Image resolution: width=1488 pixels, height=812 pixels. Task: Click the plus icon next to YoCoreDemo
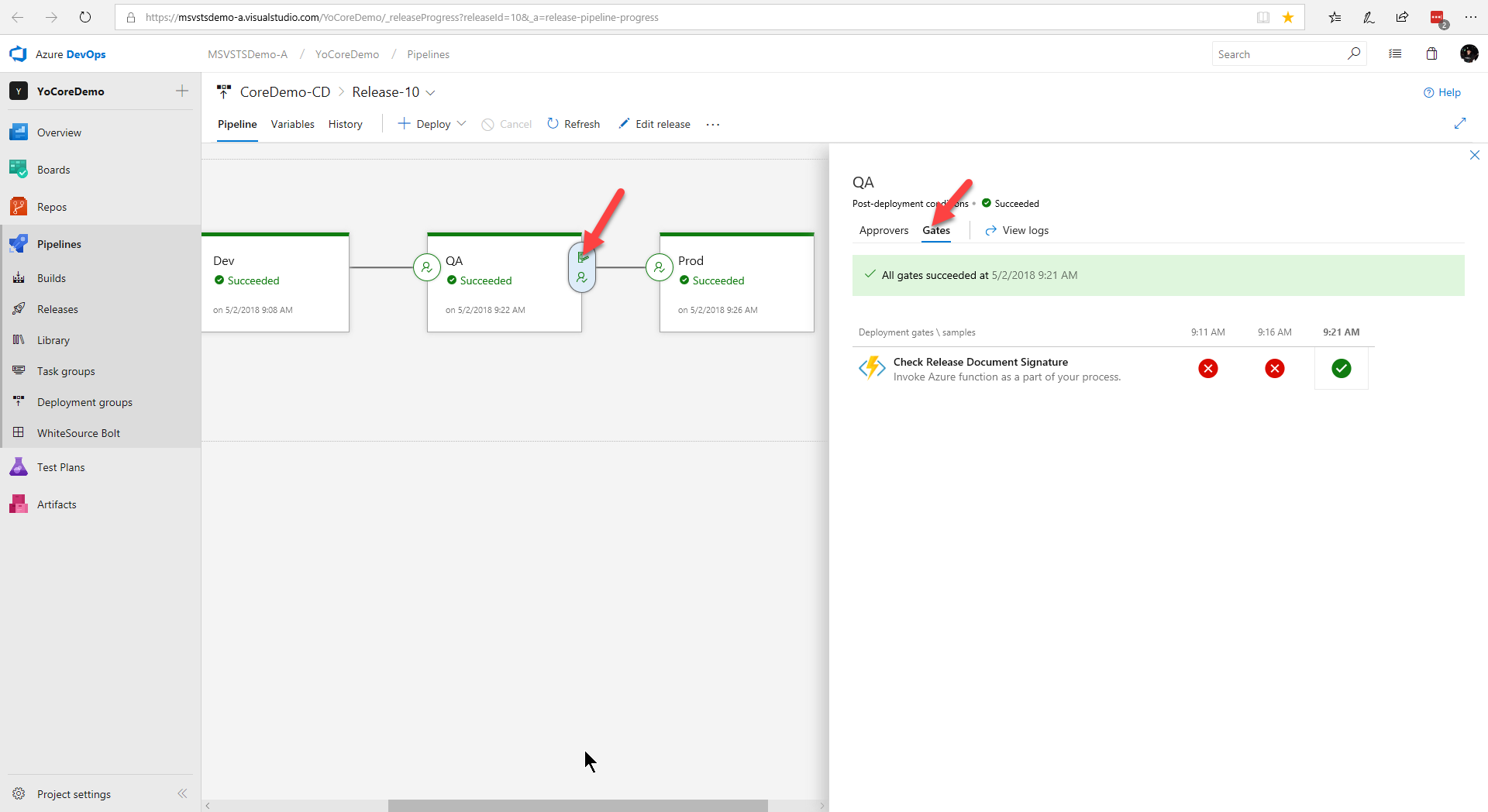pos(182,91)
